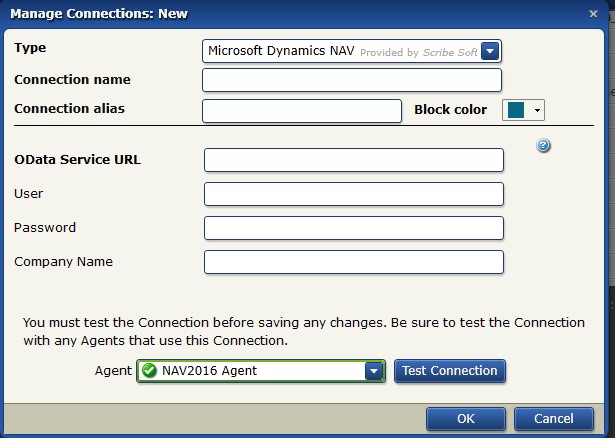Click the blue help question mark icon

point(544,146)
